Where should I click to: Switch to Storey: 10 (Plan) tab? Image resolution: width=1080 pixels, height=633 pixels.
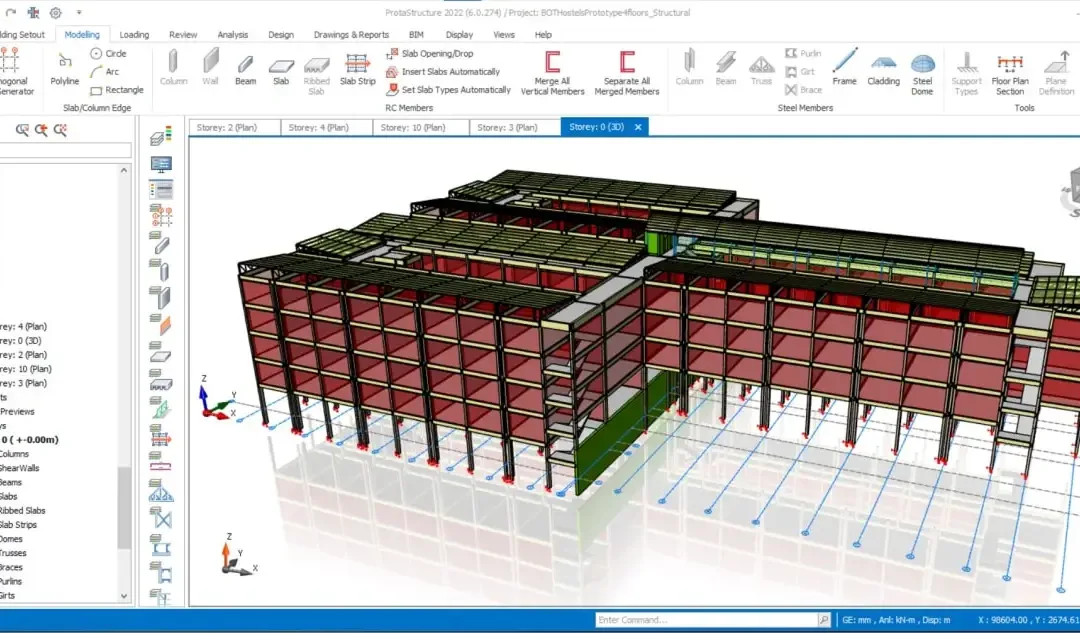pos(413,127)
